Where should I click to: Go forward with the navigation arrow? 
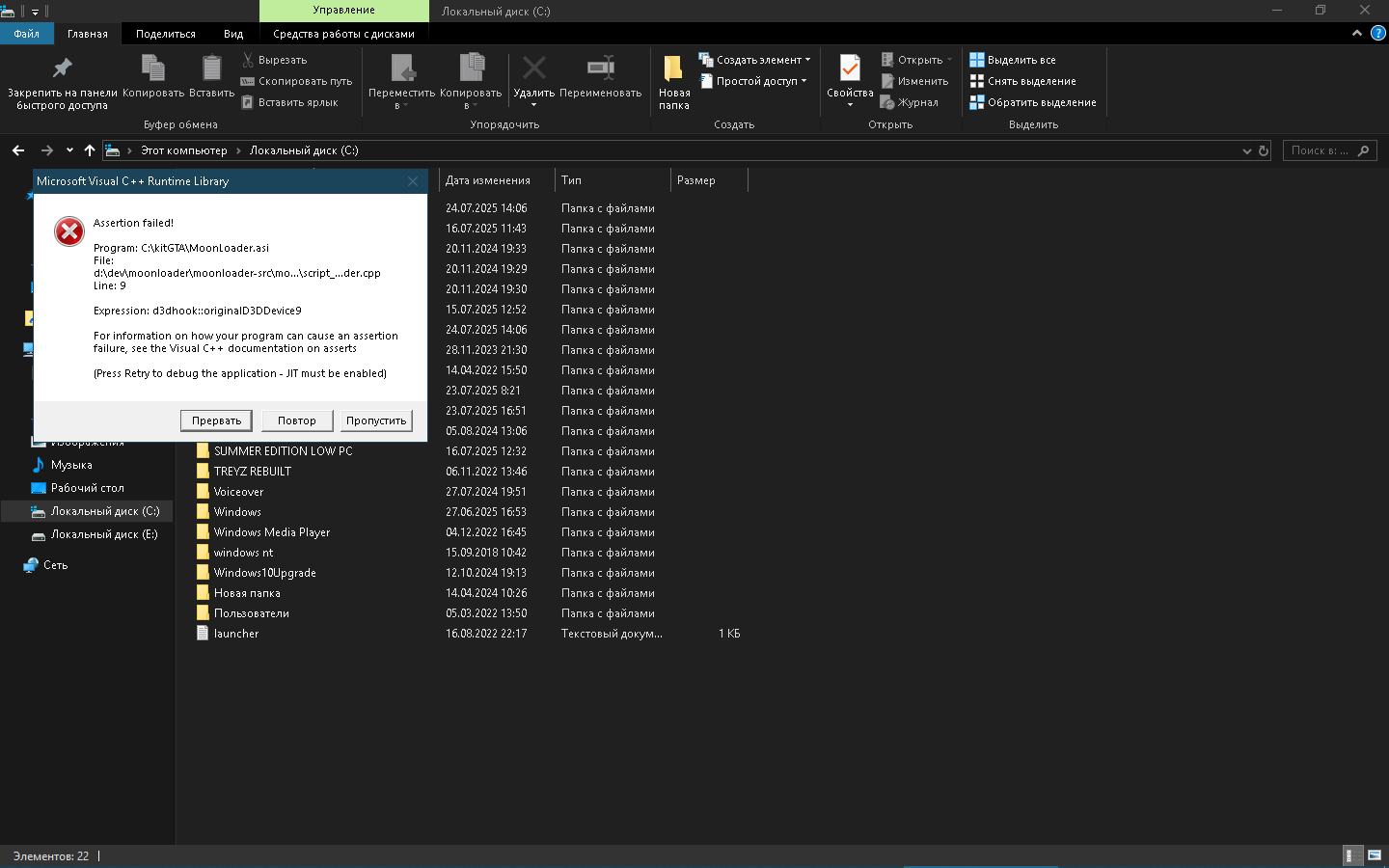click(46, 150)
